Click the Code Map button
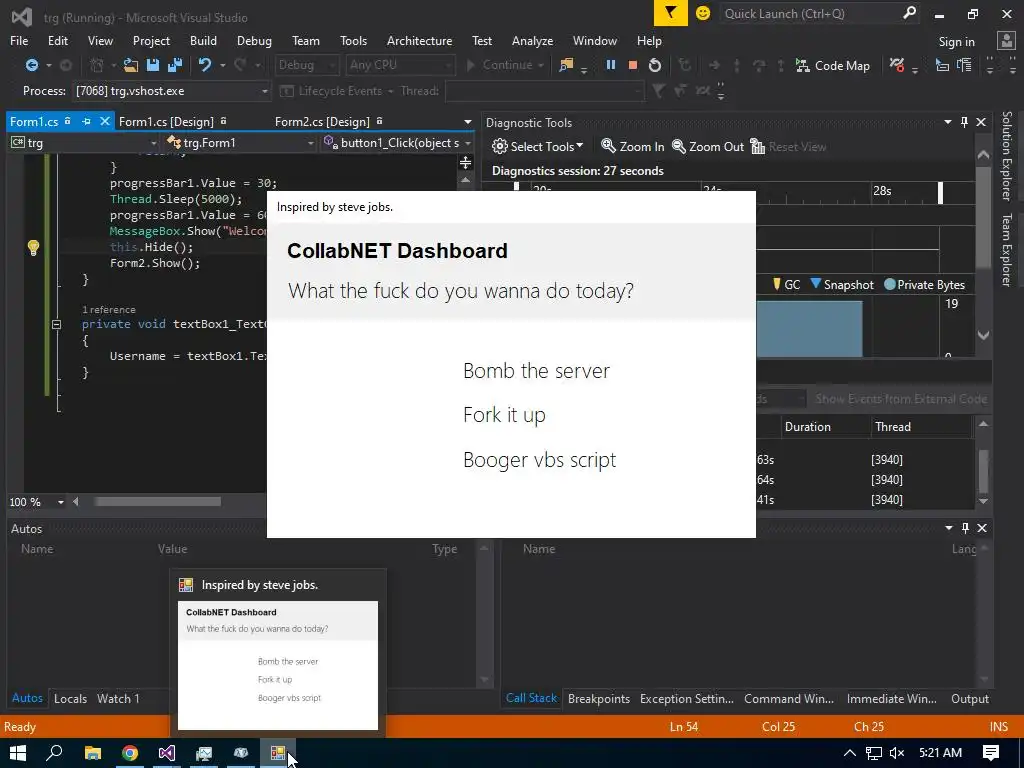Image resolution: width=1024 pixels, height=768 pixels. coord(833,65)
